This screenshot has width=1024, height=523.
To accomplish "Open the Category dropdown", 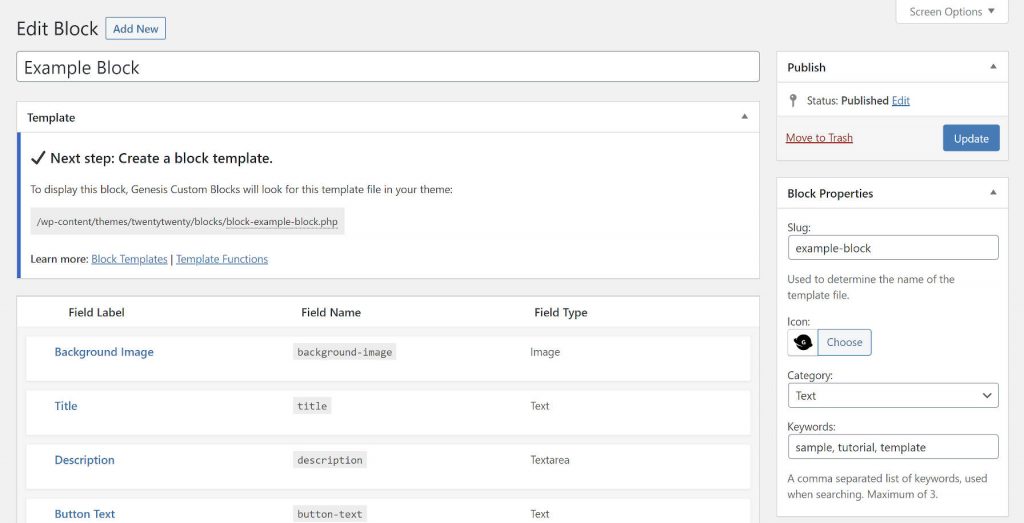I will pos(892,396).
